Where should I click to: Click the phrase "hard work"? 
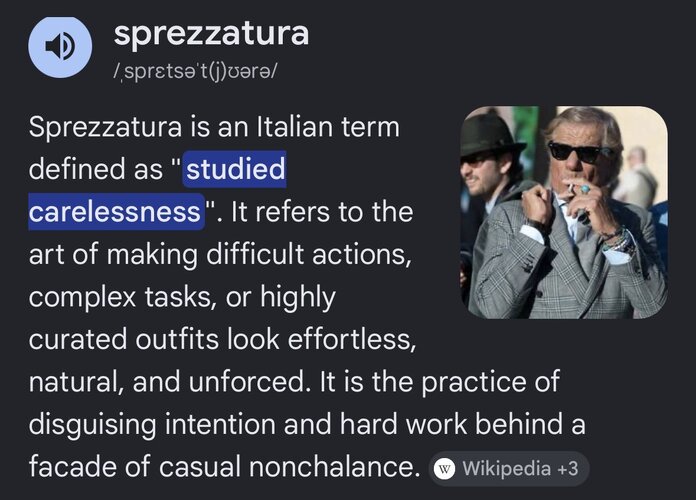coord(403,424)
